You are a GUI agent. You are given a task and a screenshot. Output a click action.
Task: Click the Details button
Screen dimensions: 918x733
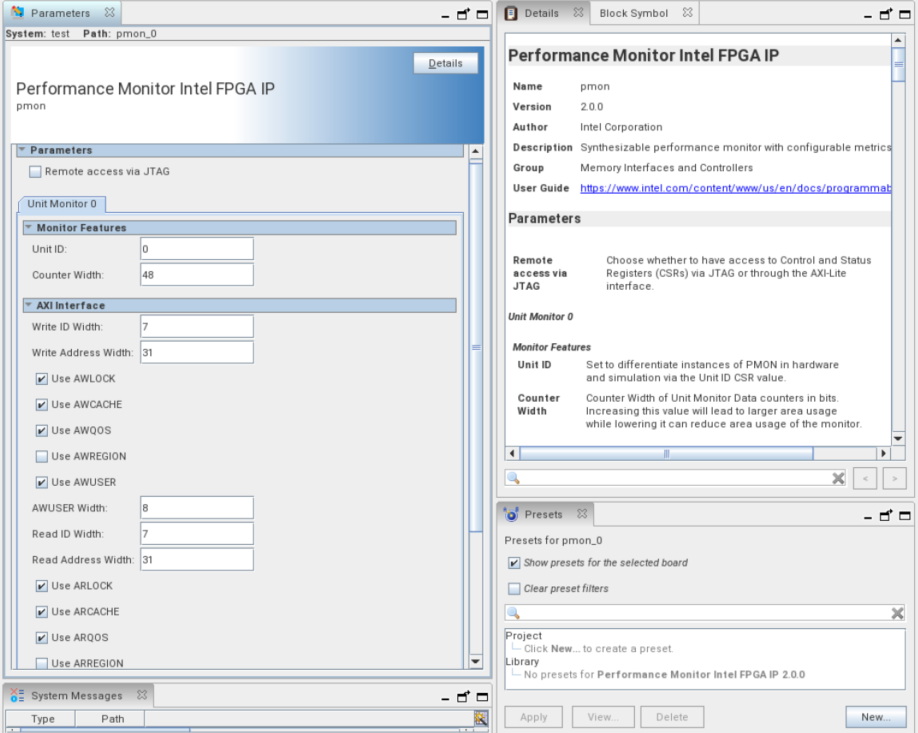[445, 63]
